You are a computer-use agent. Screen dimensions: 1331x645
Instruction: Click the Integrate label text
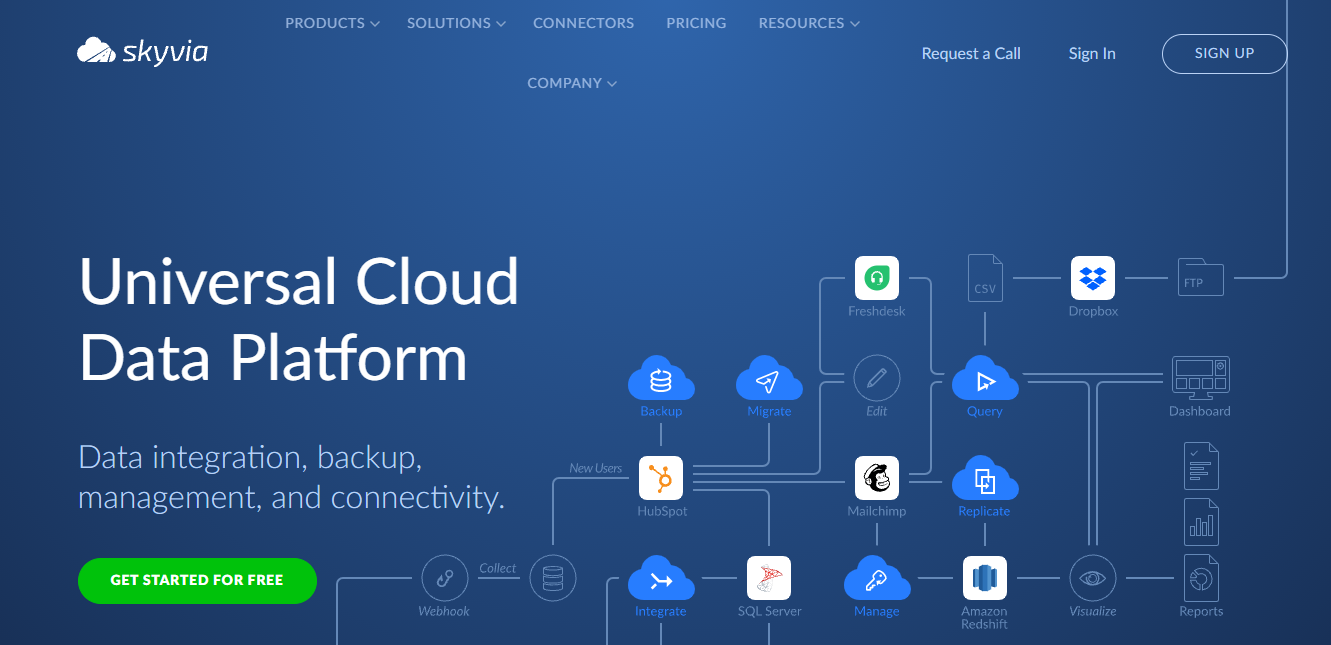[661, 611]
